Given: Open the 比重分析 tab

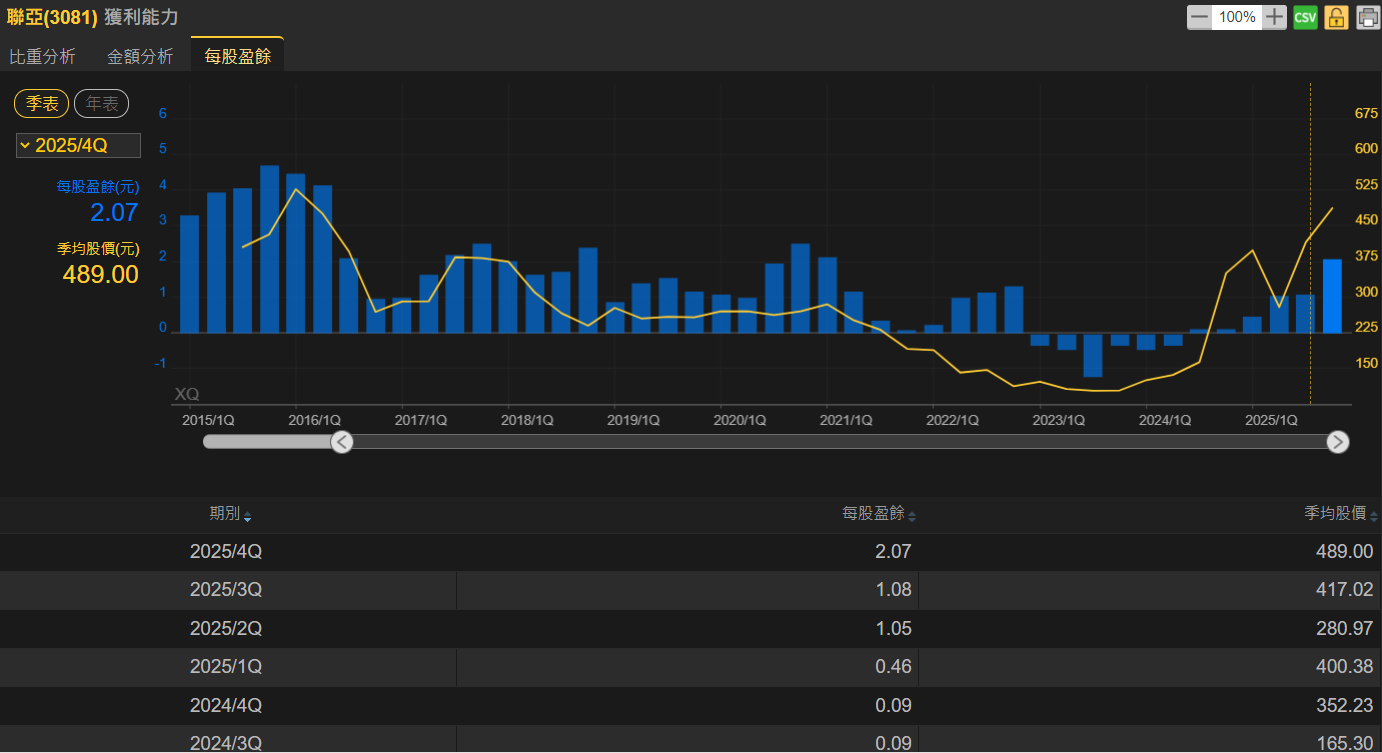Looking at the screenshot, I should coord(42,57).
